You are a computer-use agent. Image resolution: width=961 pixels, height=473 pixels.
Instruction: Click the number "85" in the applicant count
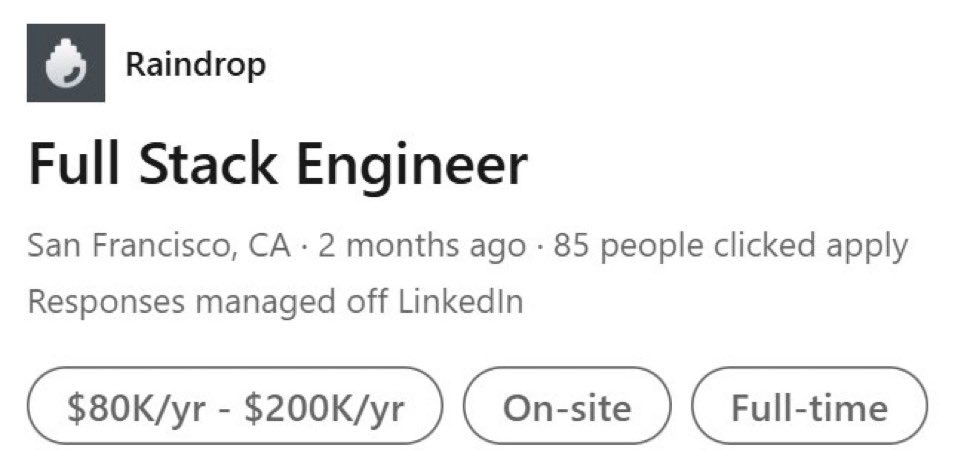coord(569,245)
